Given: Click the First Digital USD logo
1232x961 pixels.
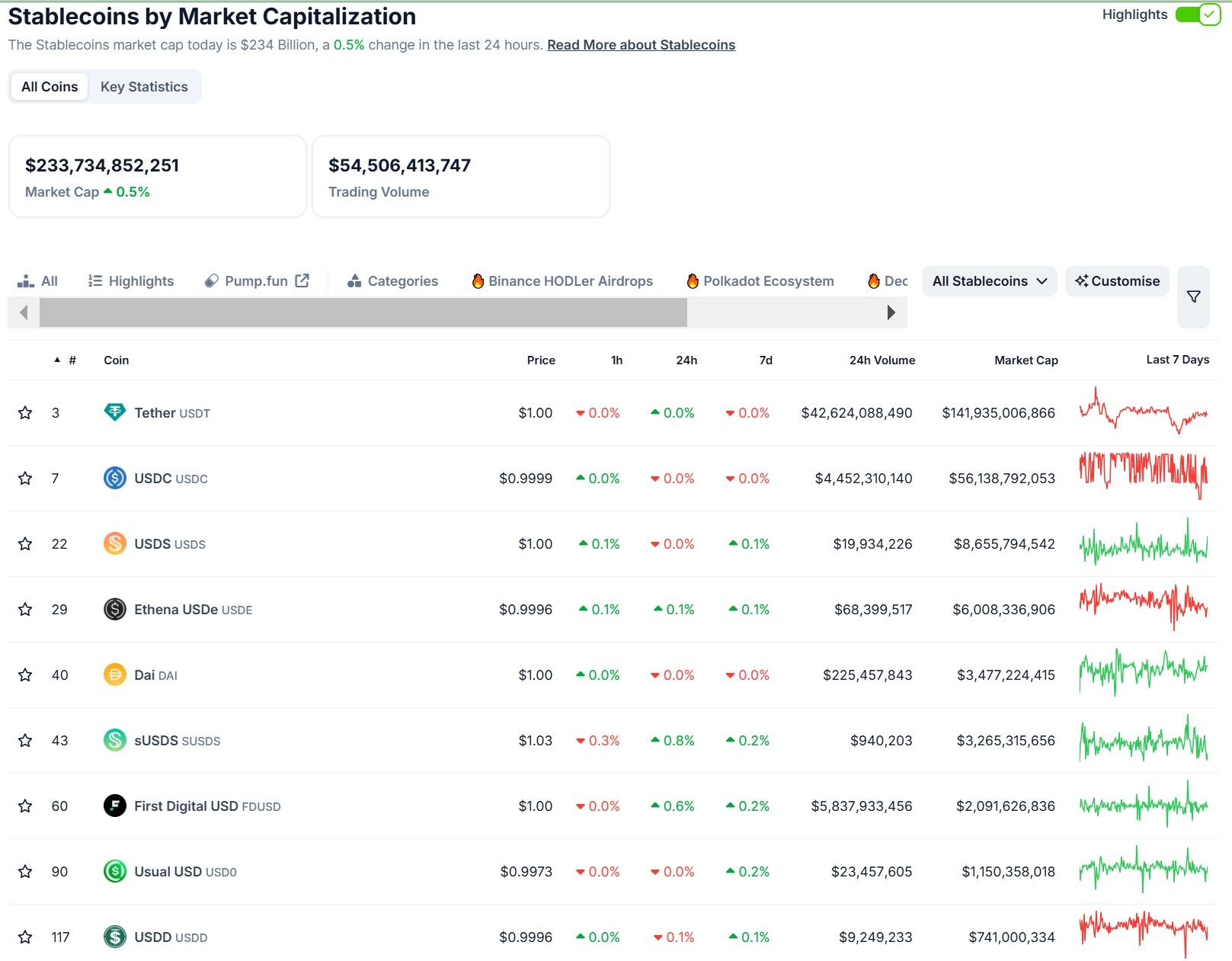Looking at the screenshot, I should (x=115, y=806).
